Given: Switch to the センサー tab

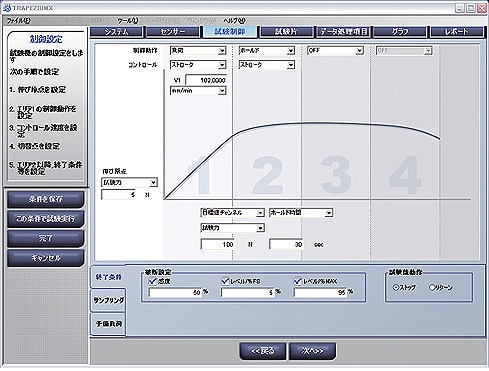Looking at the screenshot, I should pos(173,32).
